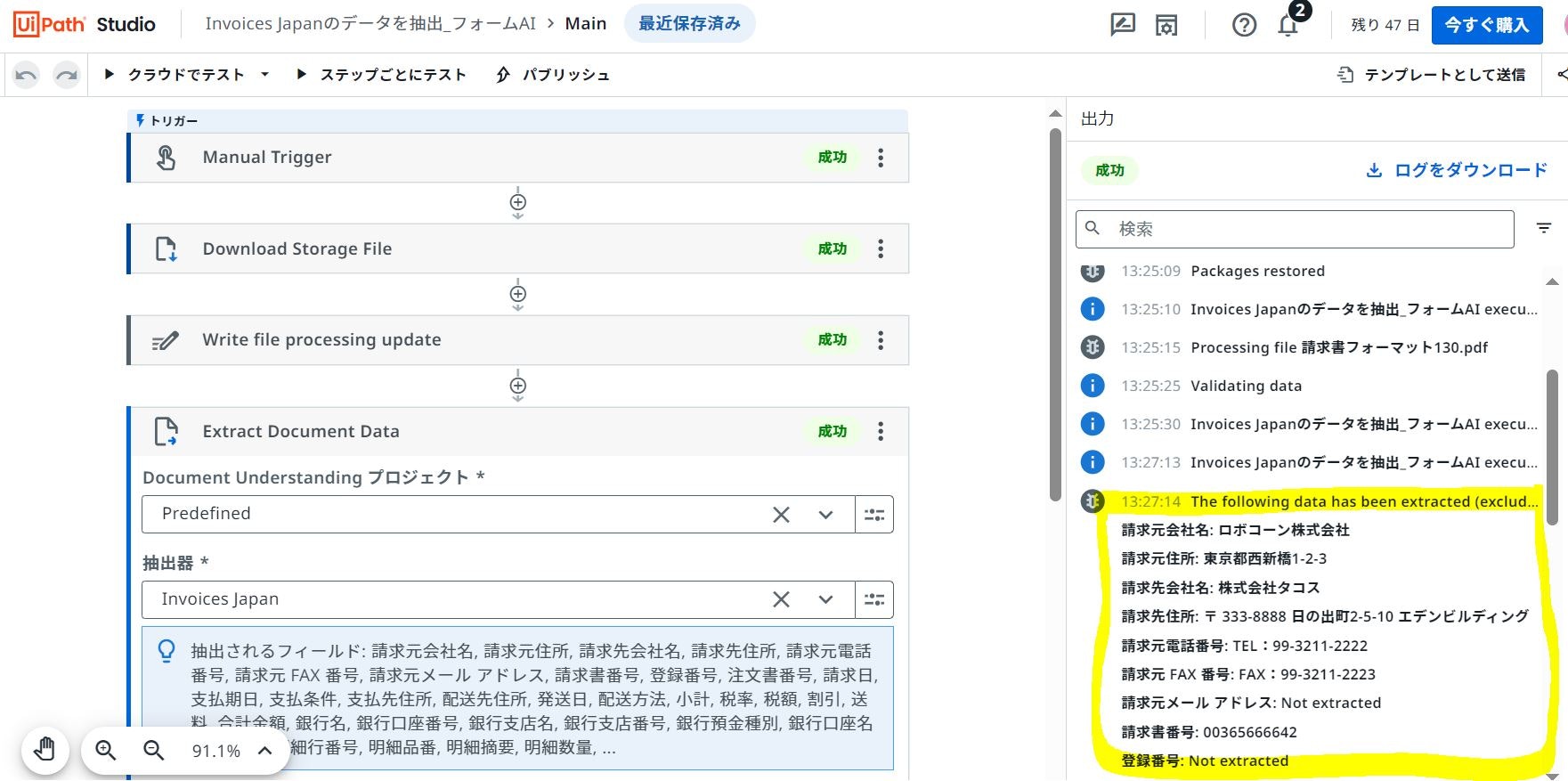Add activity below Write file processing update
Image resolution: width=1568 pixels, height=781 pixels.
click(518, 386)
